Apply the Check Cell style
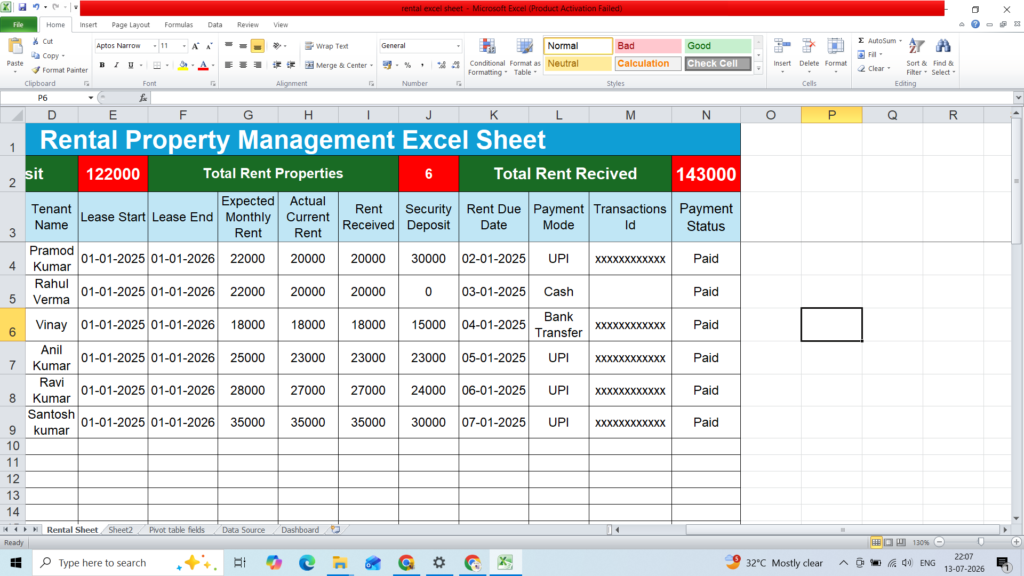The image size is (1024, 576). (718, 63)
